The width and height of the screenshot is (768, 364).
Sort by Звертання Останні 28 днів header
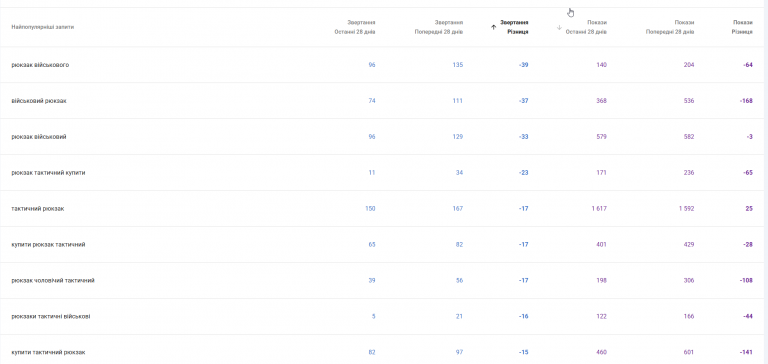point(355,27)
